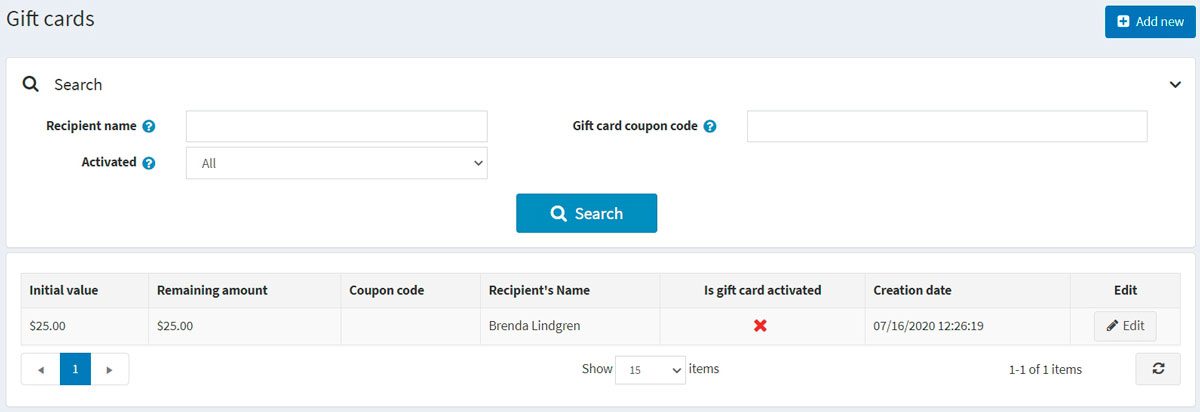
Task: Refresh the gift cards table
Action: (x=1158, y=369)
